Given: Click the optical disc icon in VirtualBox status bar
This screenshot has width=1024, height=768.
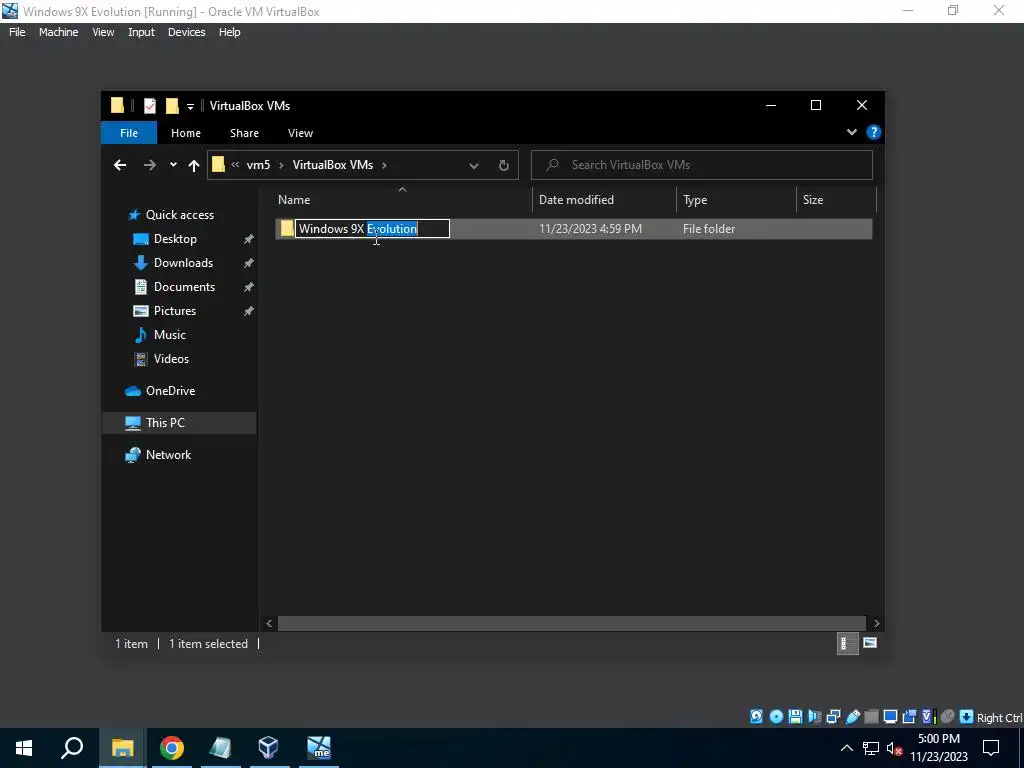Looking at the screenshot, I should (776, 716).
